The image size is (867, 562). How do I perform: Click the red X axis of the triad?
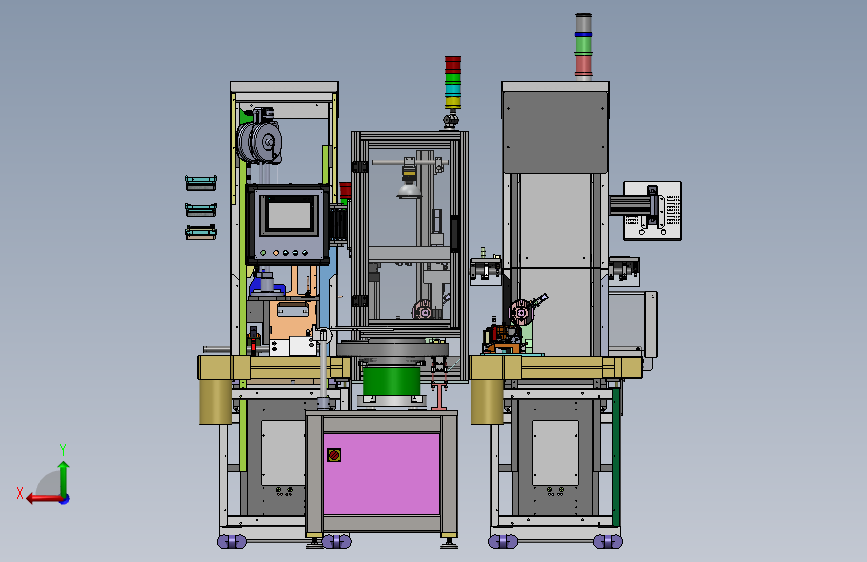44,499
